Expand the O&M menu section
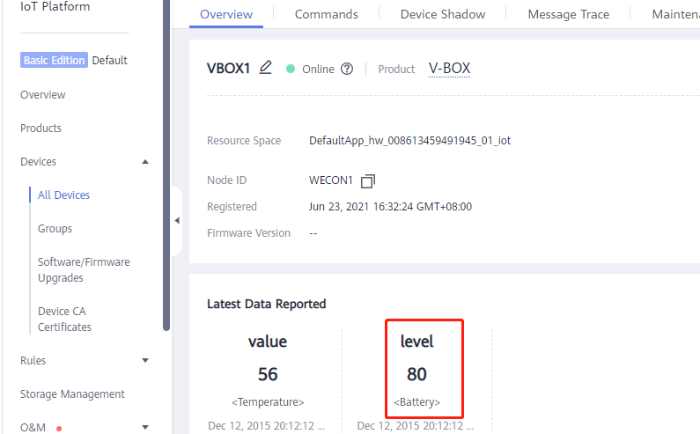 click(x=145, y=427)
